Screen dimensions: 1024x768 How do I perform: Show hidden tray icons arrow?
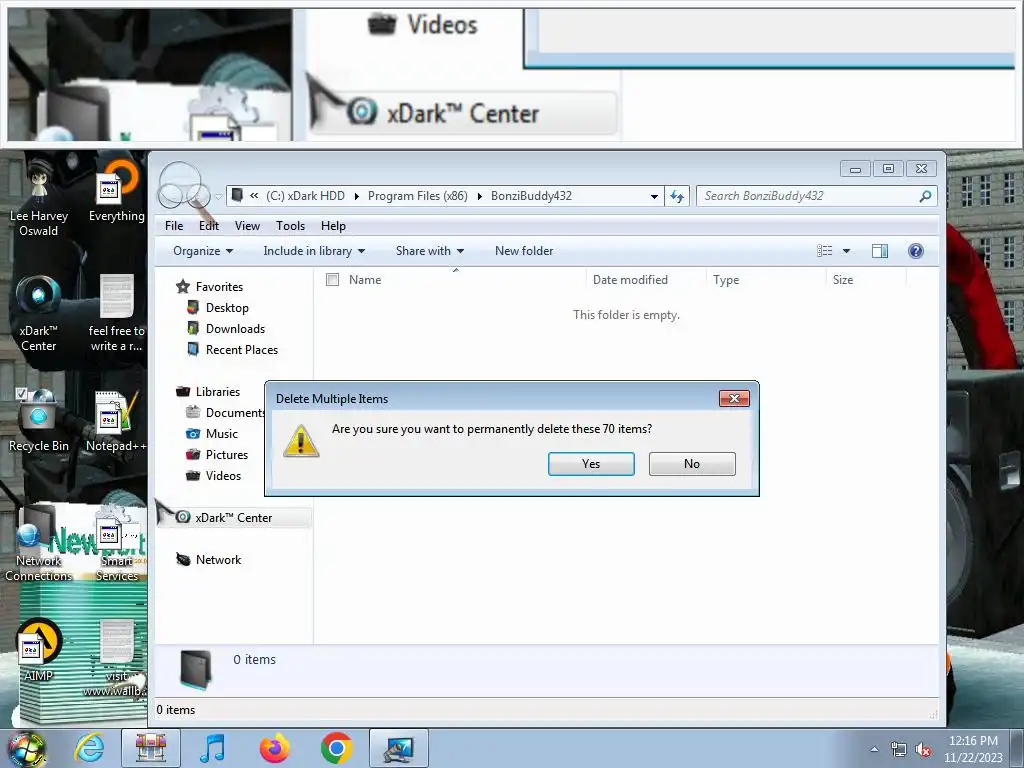tap(874, 749)
